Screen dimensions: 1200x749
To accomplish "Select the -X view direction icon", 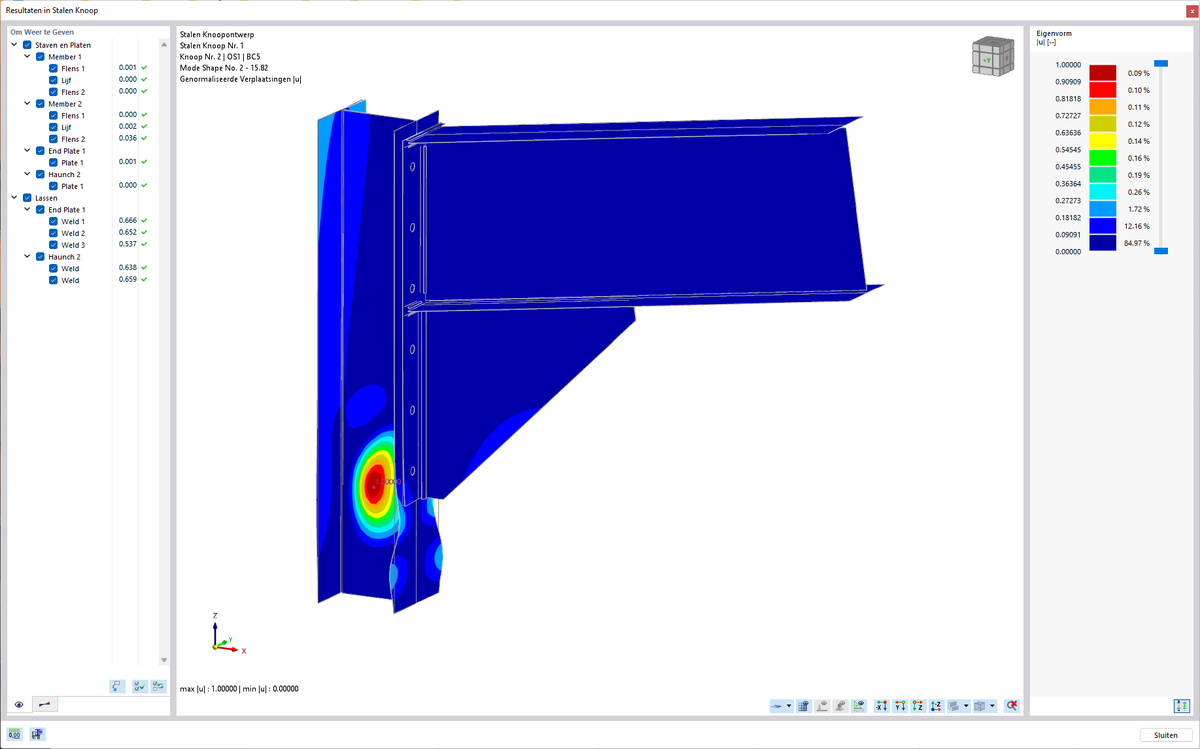I will click(x=882, y=705).
